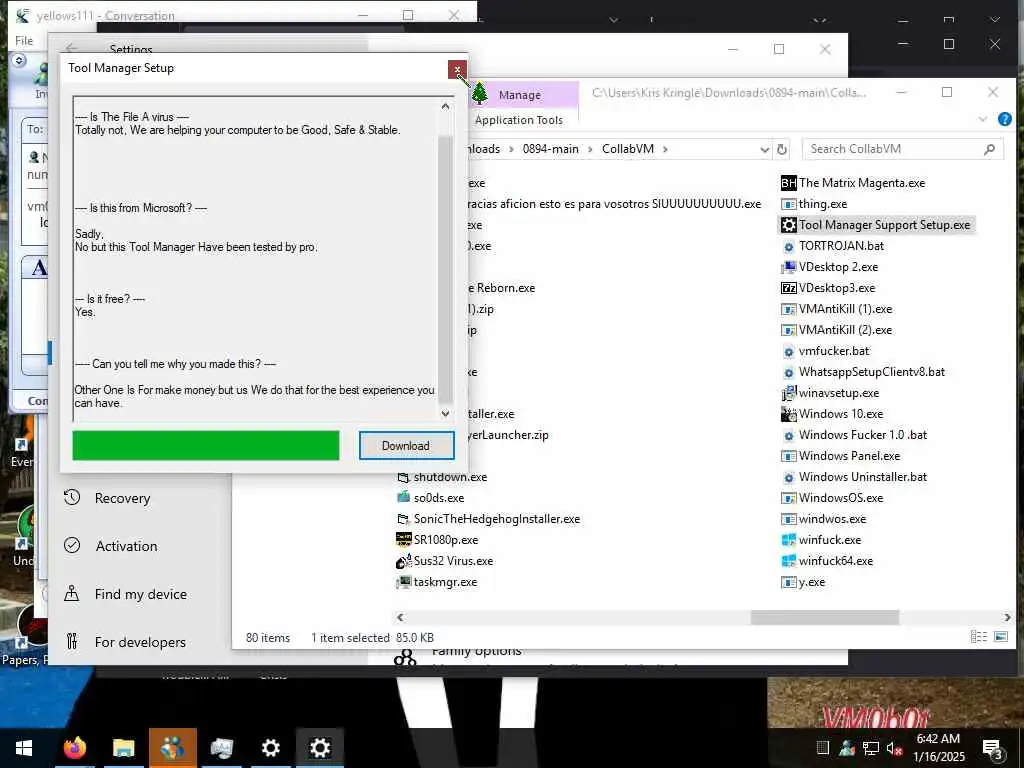Open File menu in Conversation window

click(24, 40)
